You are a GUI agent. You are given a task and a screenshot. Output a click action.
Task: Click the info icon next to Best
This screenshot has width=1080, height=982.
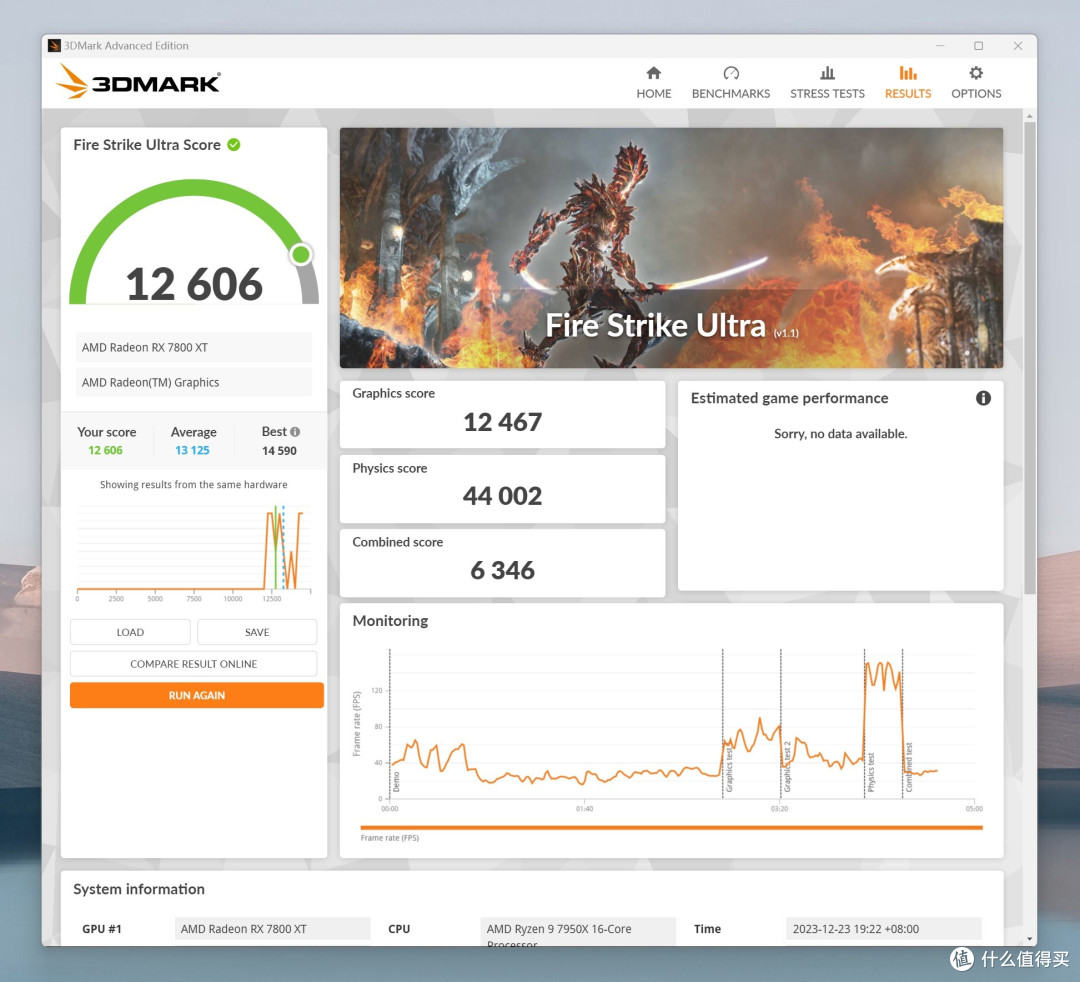click(x=295, y=432)
